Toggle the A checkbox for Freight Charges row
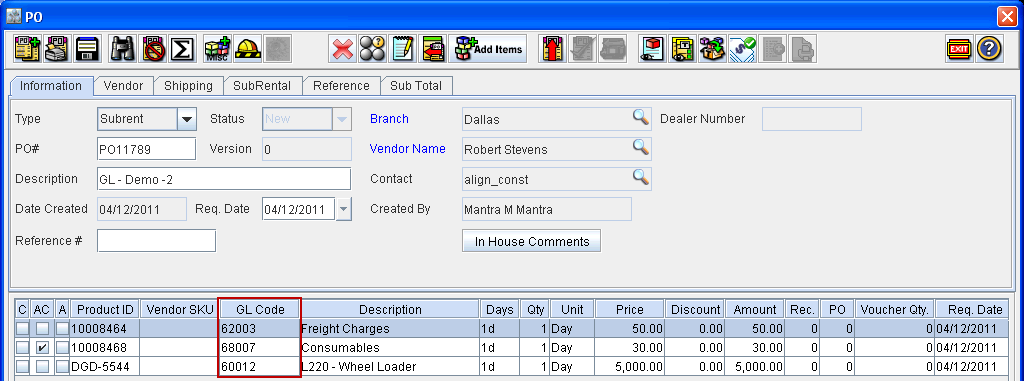This screenshot has height=381, width=1024. pyautogui.click(x=62, y=329)
